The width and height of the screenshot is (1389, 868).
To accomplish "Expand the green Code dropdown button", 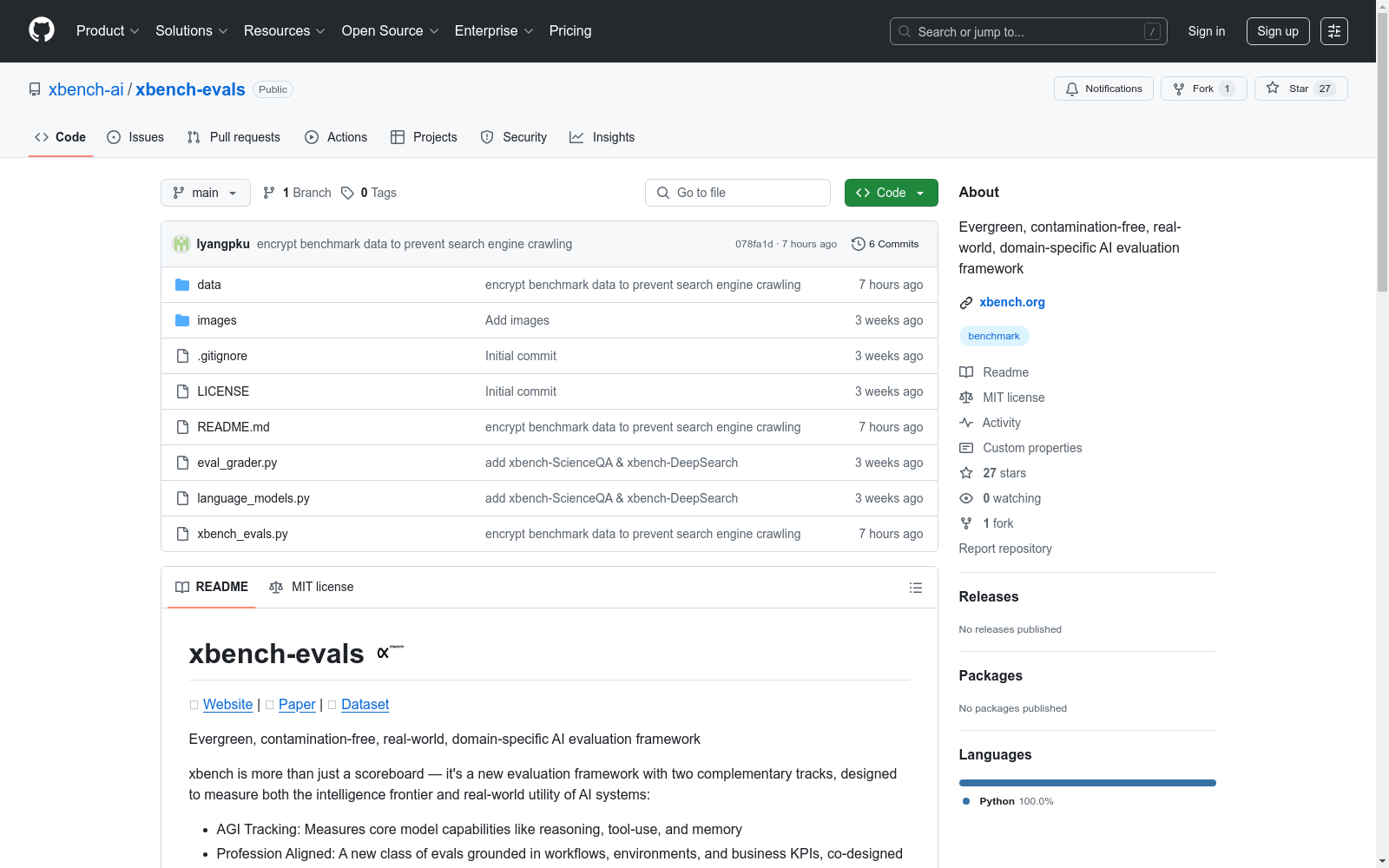I will click(x=892, y=193).
